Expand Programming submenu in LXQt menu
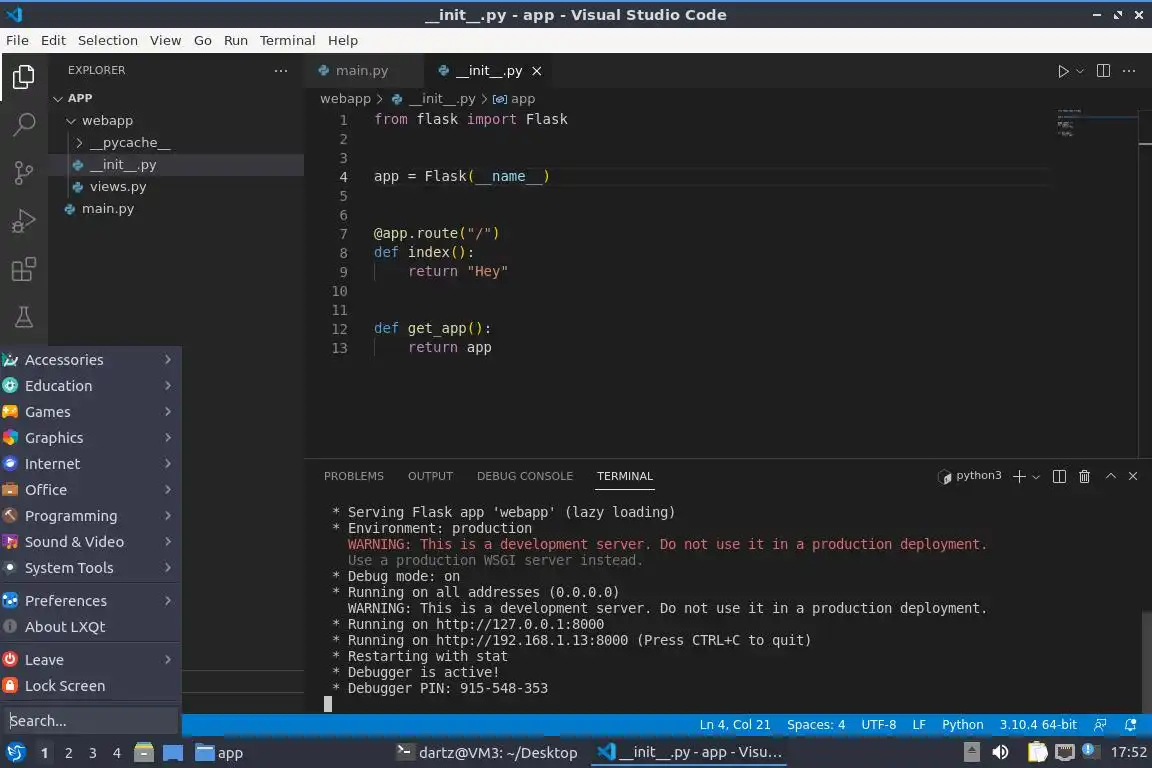1152x768 pixels. point(90,516)
